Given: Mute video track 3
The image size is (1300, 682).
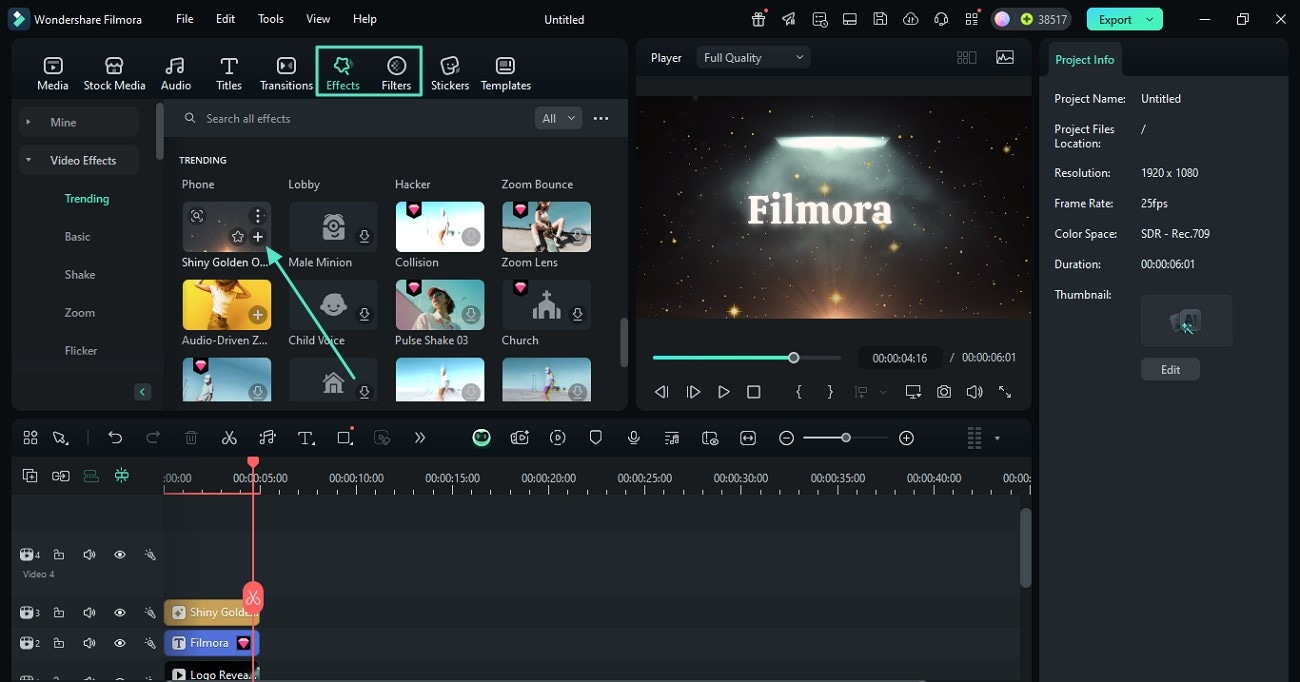Looking at the screenshot, I should [x=89, y=612].
